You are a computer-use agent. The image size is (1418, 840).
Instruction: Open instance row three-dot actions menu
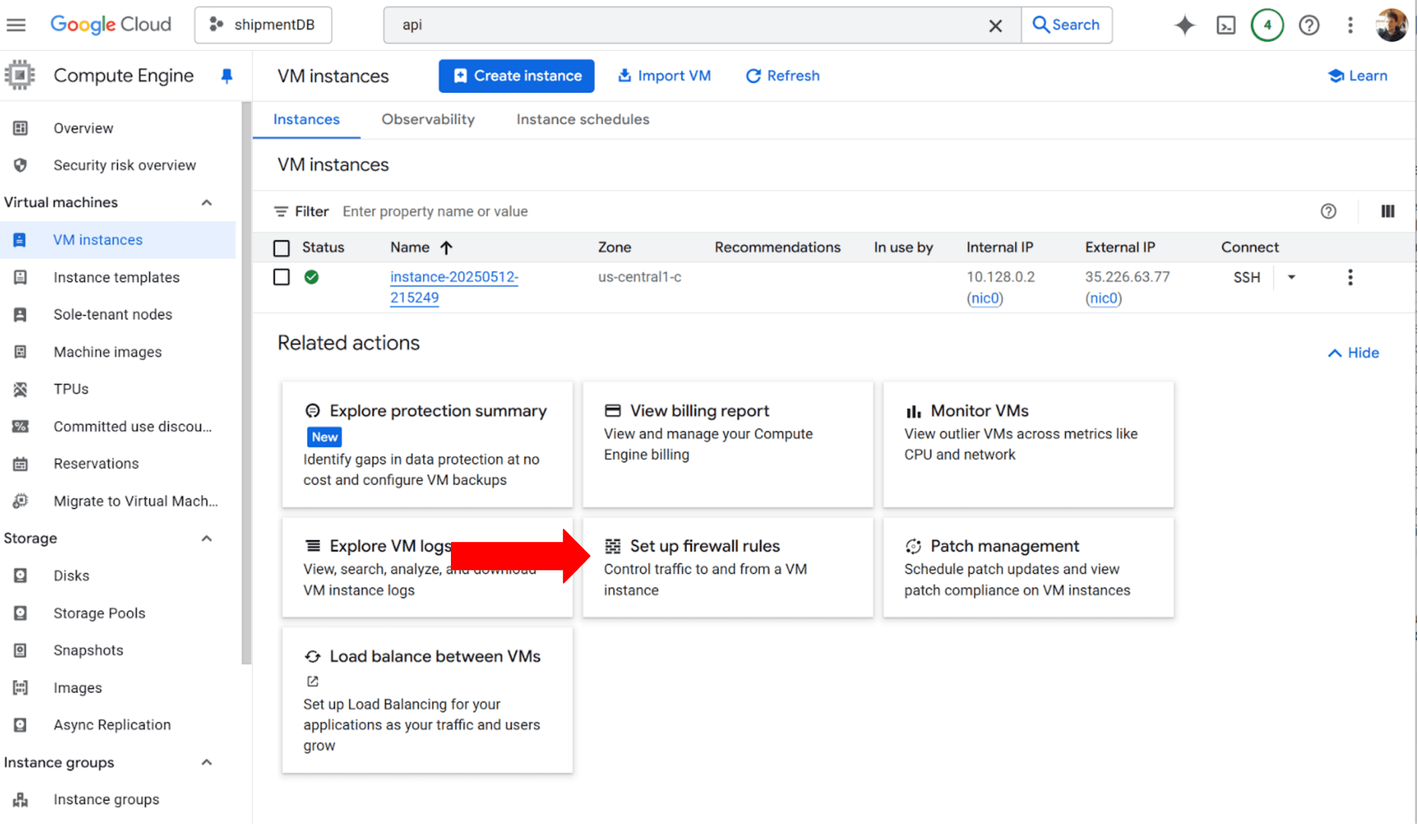point(1350,278)
